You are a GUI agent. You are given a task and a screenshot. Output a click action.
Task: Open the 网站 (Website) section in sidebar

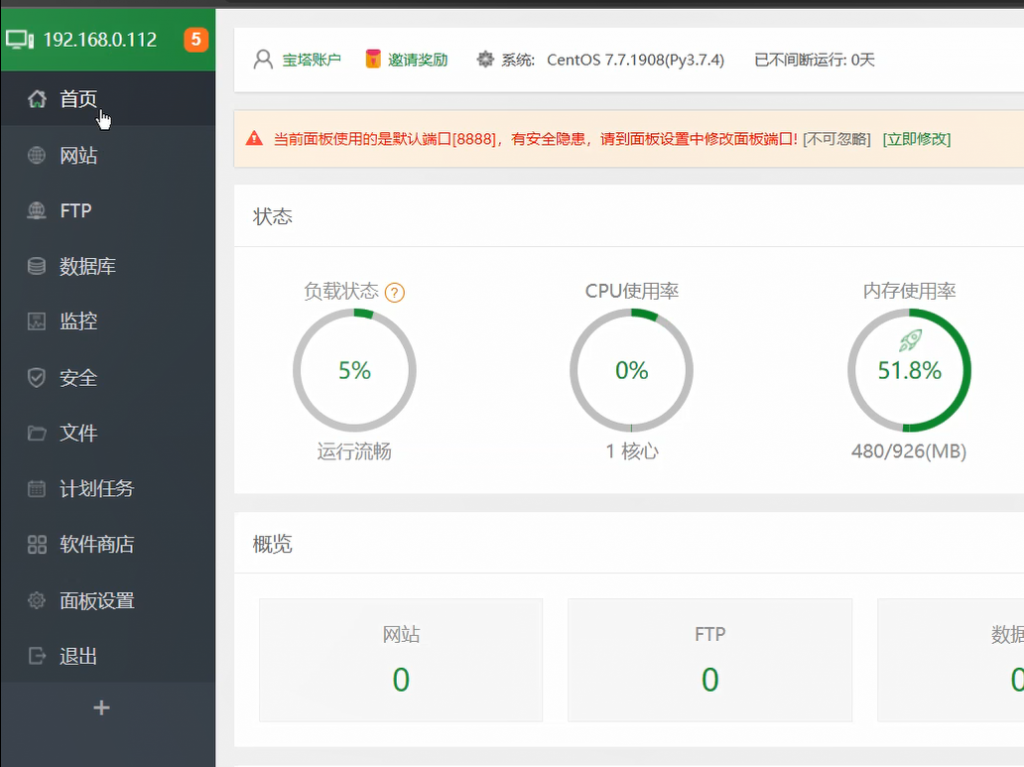80,155
